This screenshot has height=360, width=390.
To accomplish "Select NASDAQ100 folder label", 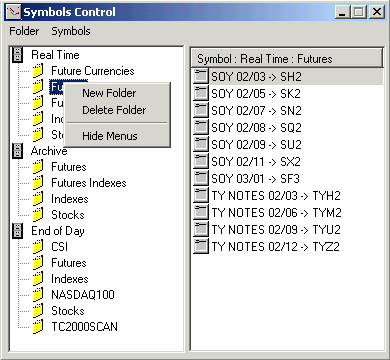I will click(83, 295).
